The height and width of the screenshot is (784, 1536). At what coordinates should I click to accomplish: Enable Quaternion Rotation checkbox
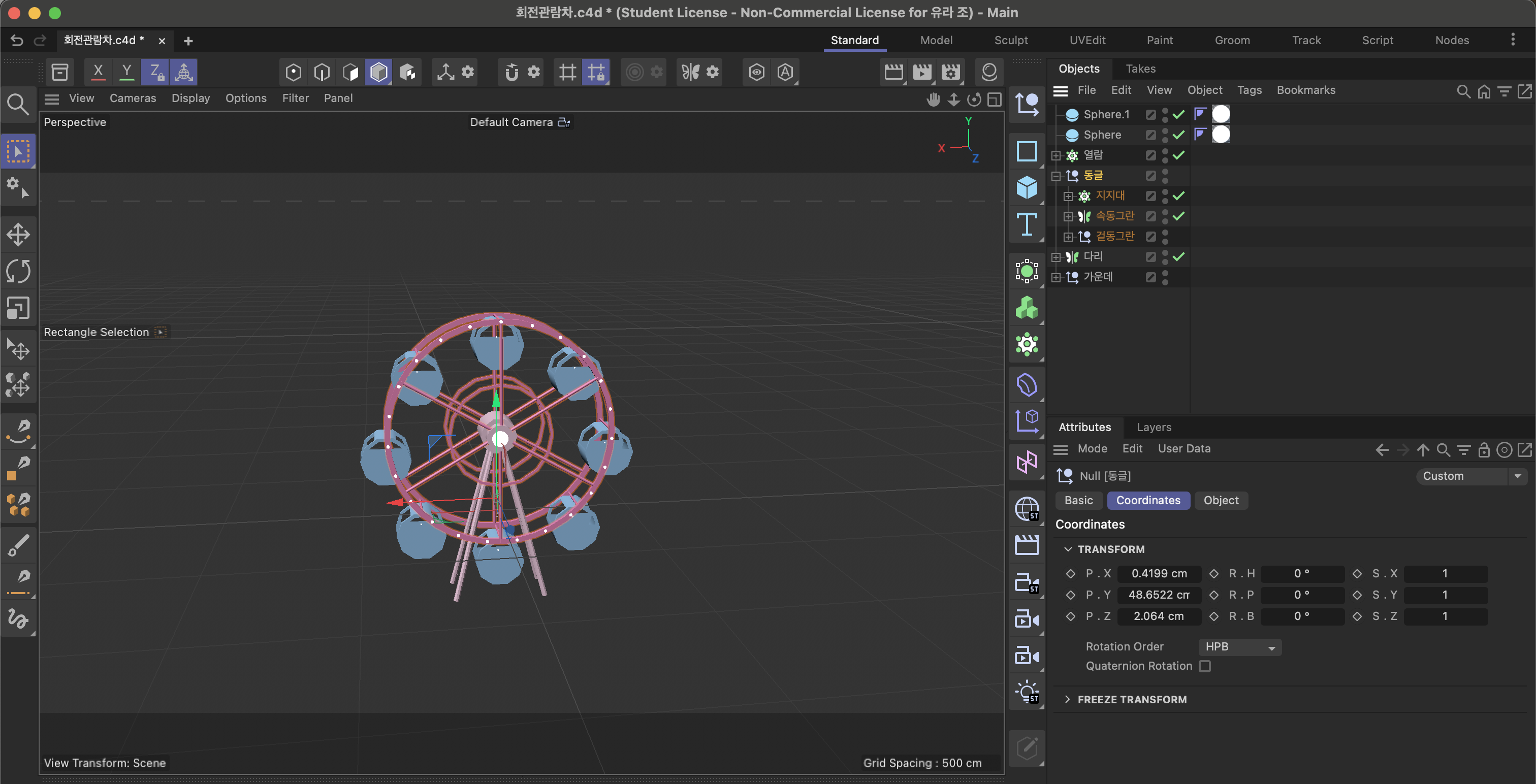(1205, 666)
